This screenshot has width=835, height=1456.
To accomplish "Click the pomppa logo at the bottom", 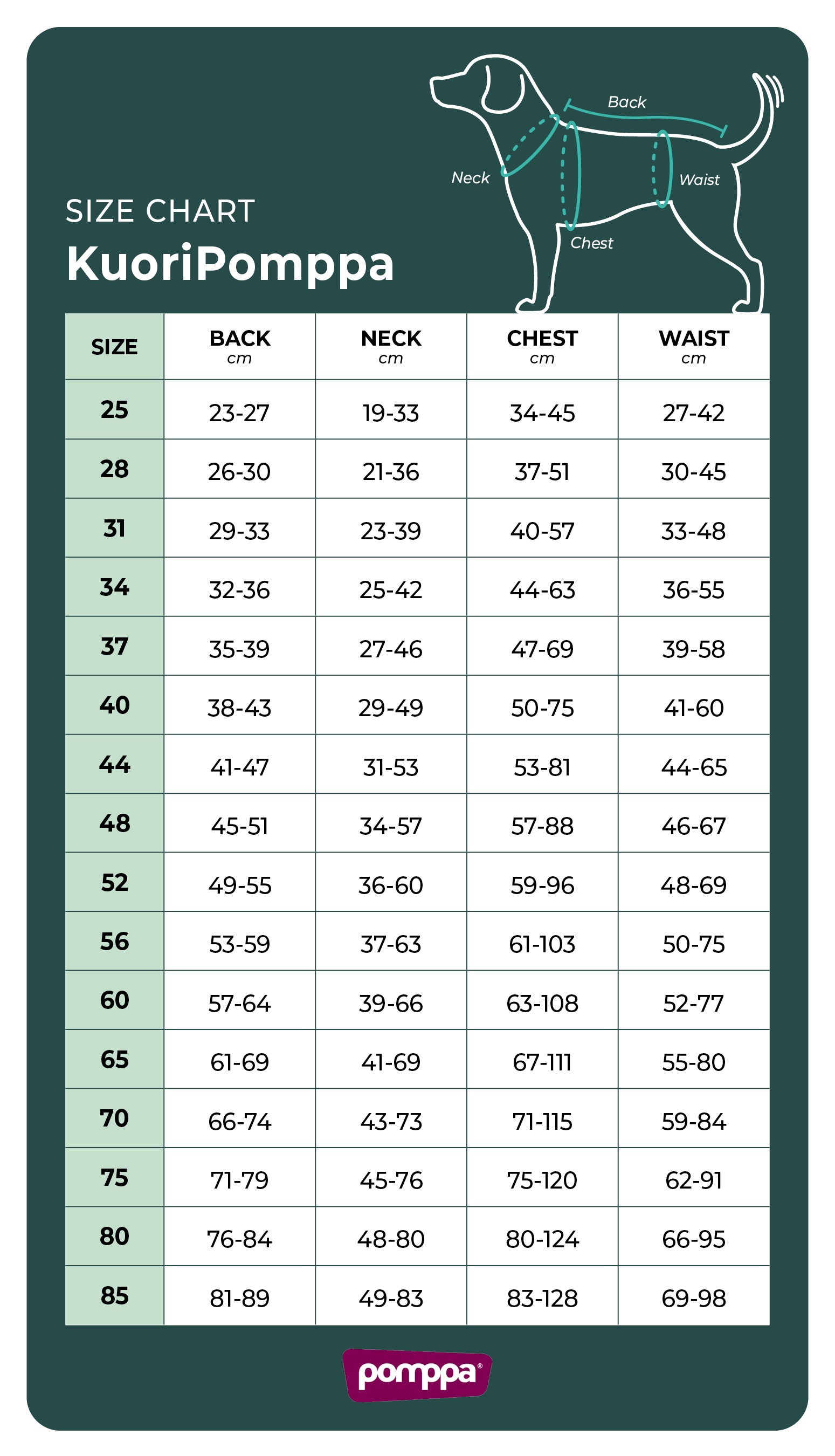I will tap(417, 1375).
